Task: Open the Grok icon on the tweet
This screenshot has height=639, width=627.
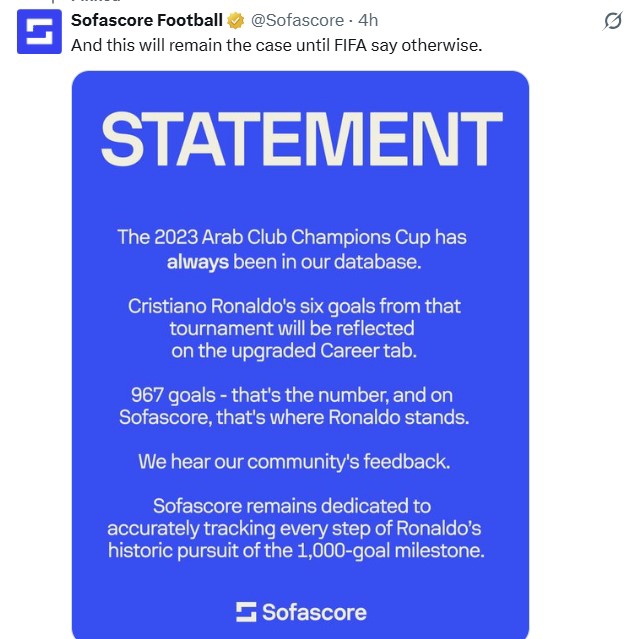Action: [x=612, y=20]
